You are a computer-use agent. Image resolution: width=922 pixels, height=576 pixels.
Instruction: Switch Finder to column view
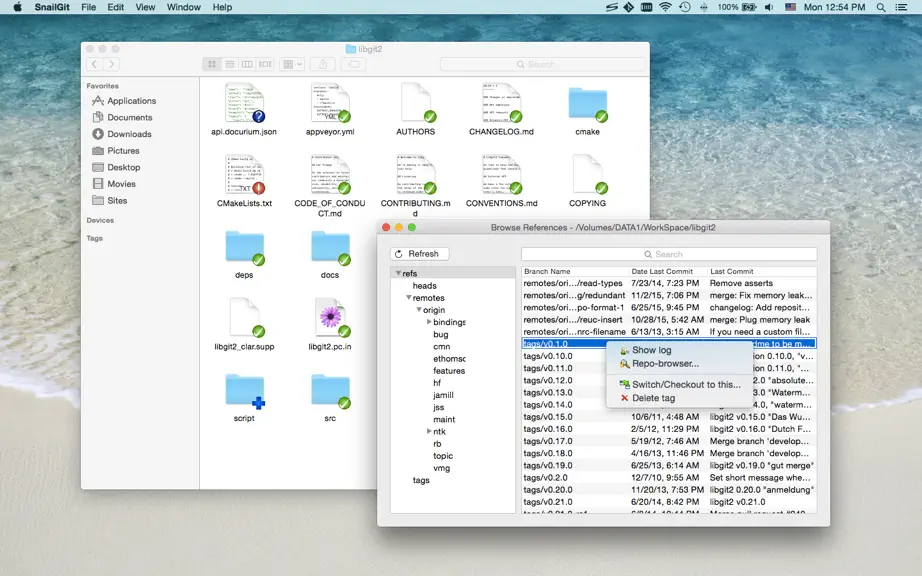[x=248, y=64]
